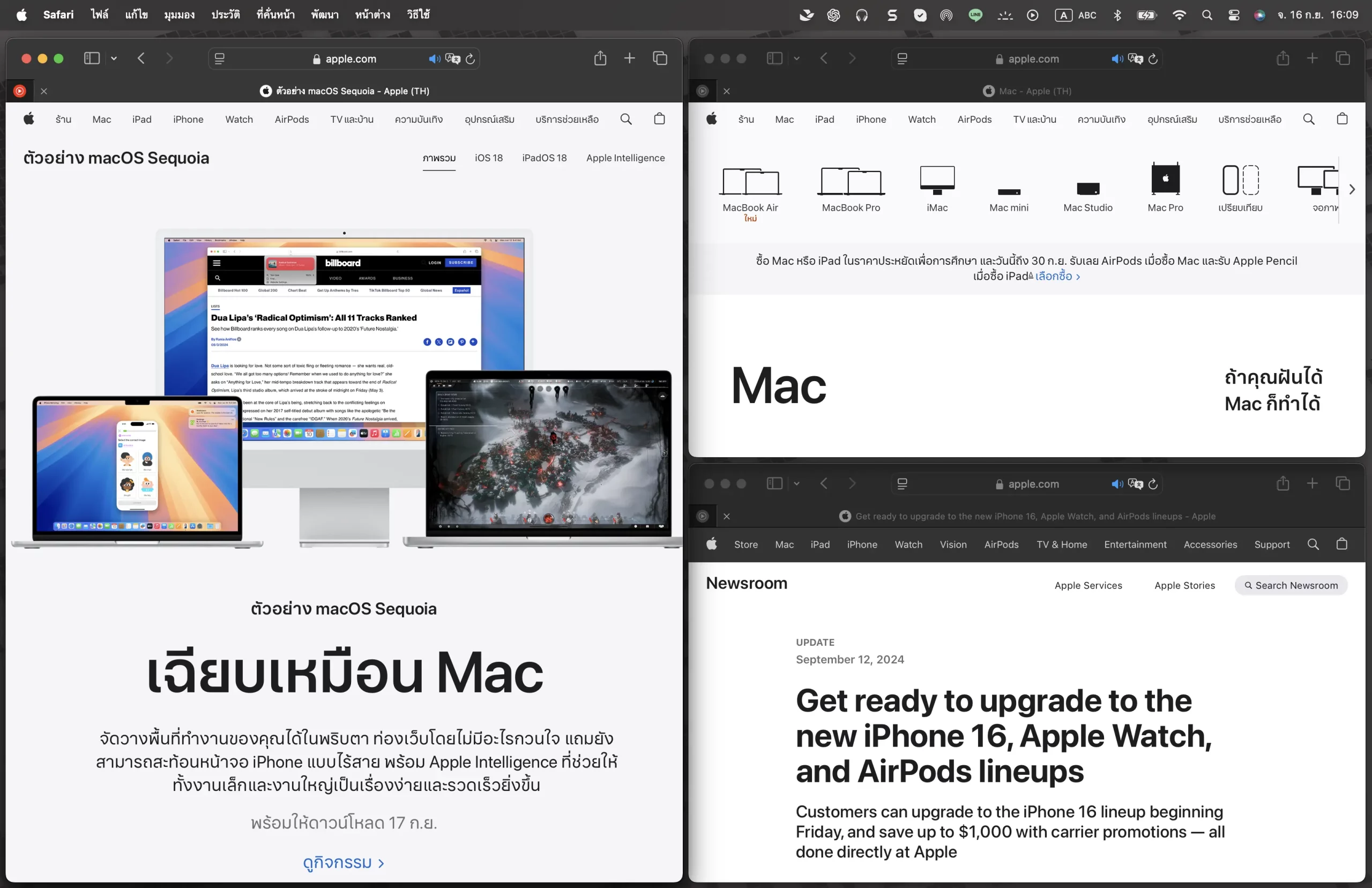This screenshot has height=888, width=1372.
Task: Open Apple Stories link in Newsroom
Action: [1184, 585]
